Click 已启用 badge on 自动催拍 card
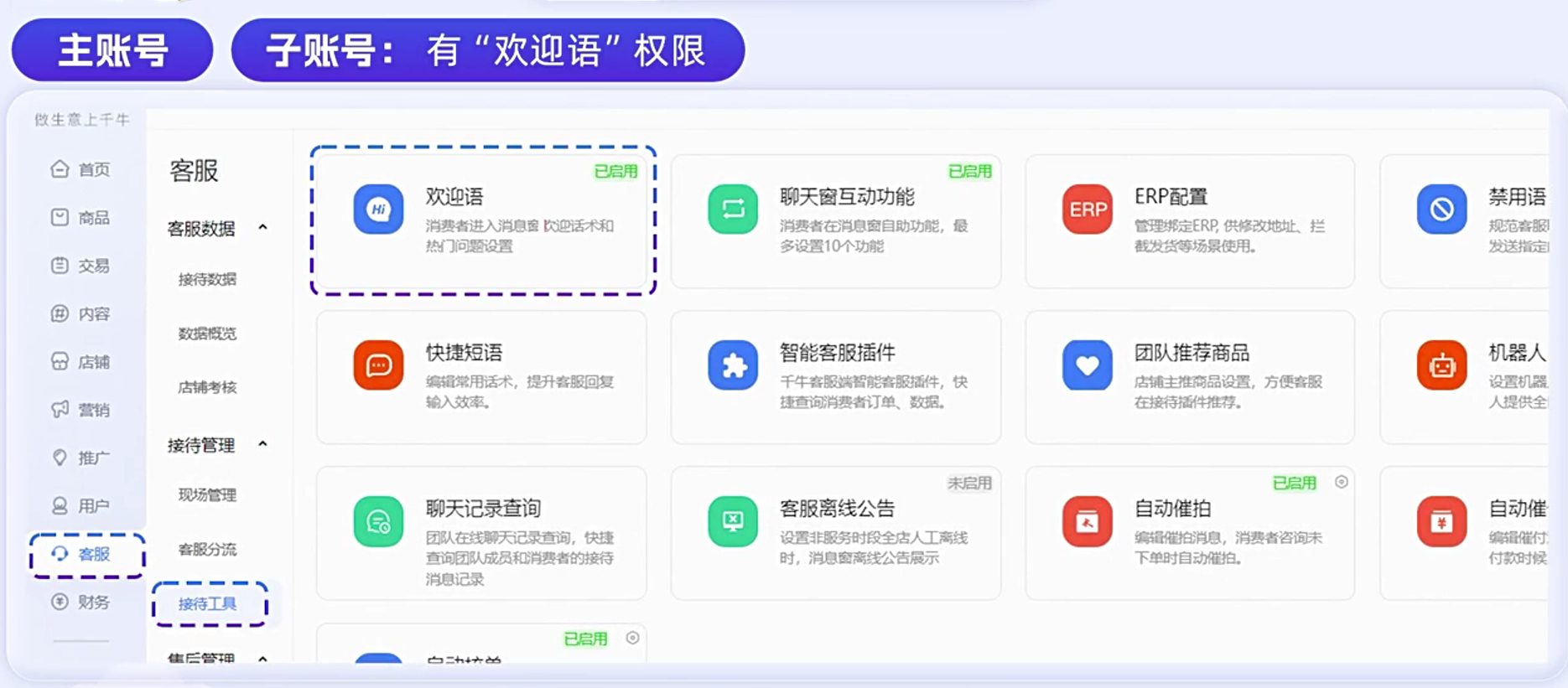This screenshot has width=1568, height=688. (1295, 483)
